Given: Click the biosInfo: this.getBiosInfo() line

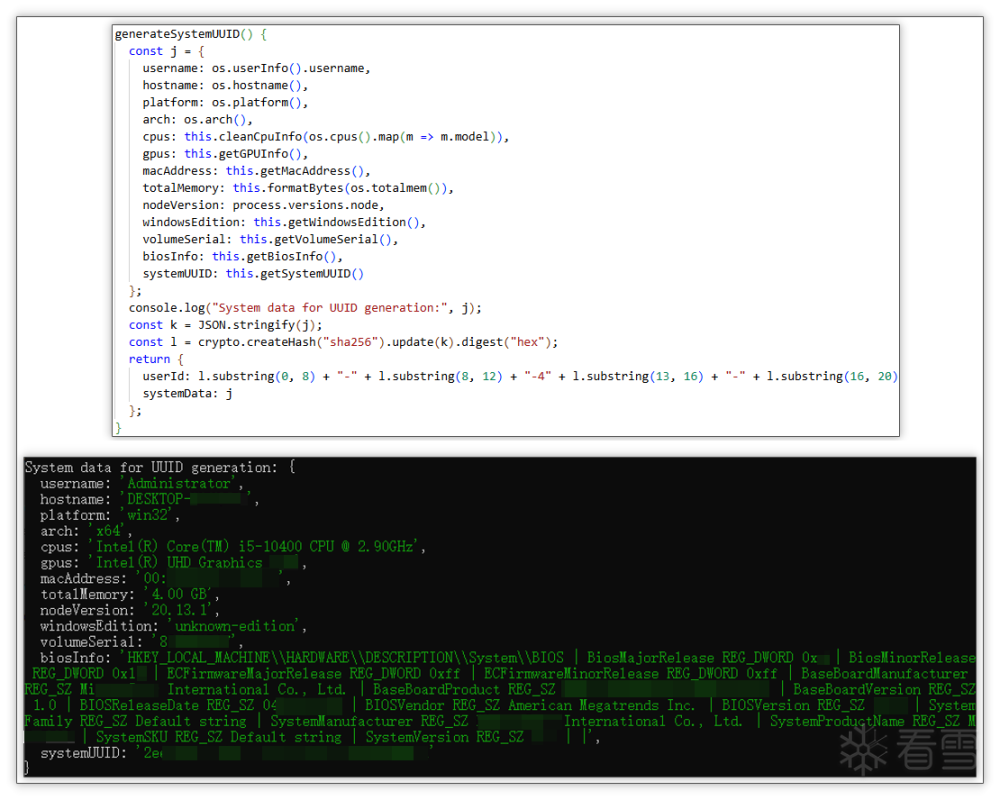Looking at the screenshot, I should click(242, 256).
